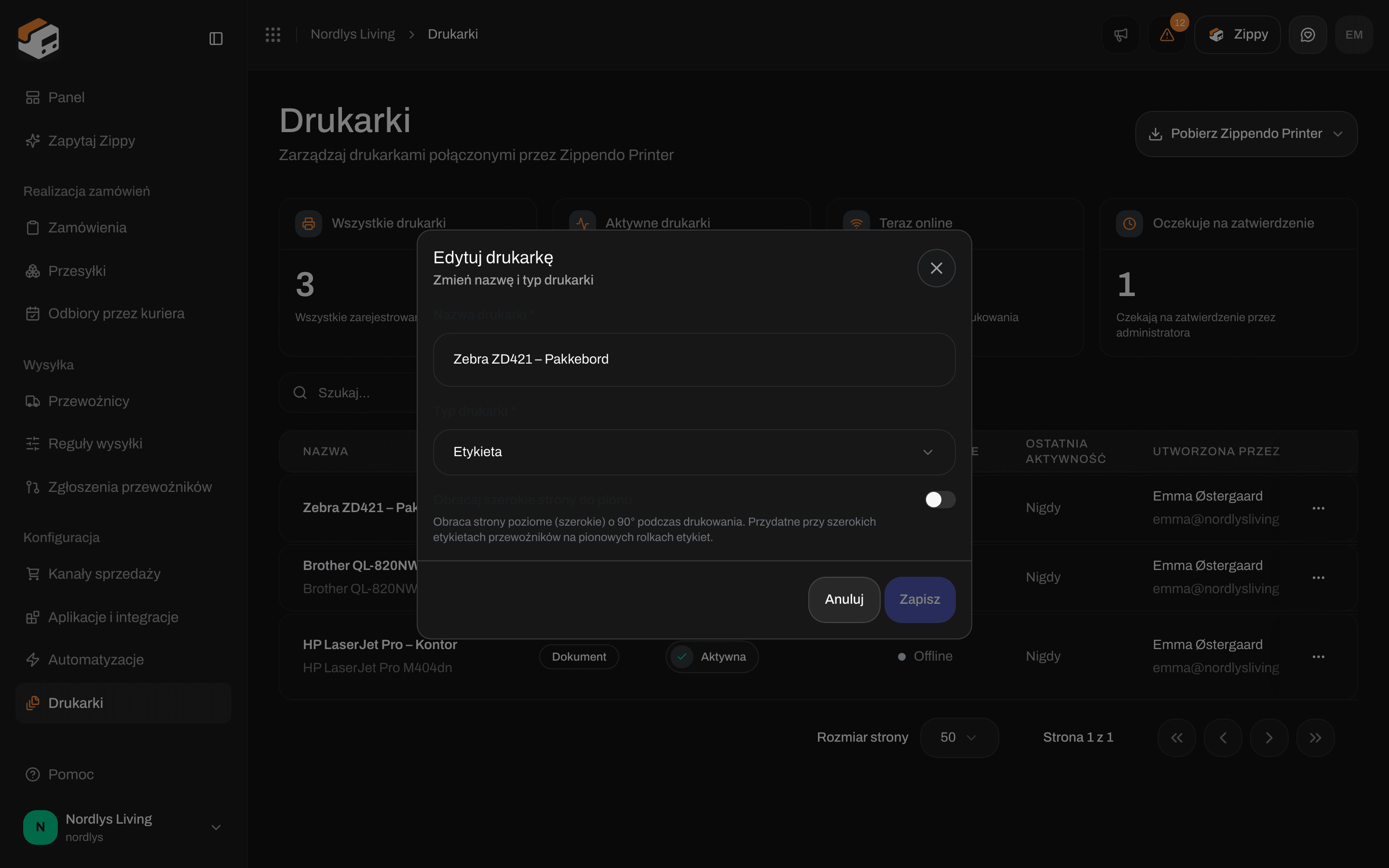The height and width of the screenshot is (868, 1389).
Task: Click the Zapisz button
Action: click(920, 599)
